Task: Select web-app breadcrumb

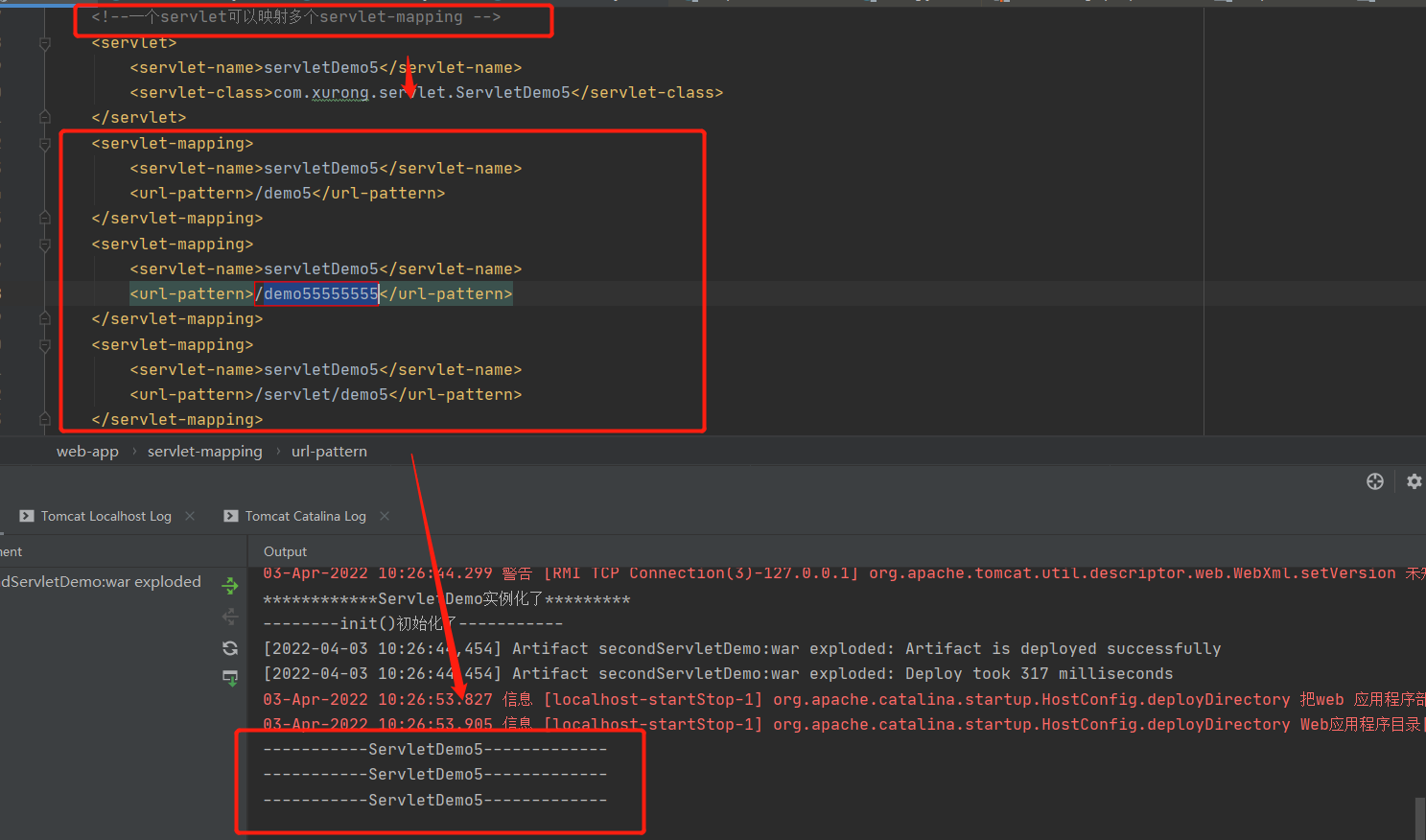Action: pos(87,451)
